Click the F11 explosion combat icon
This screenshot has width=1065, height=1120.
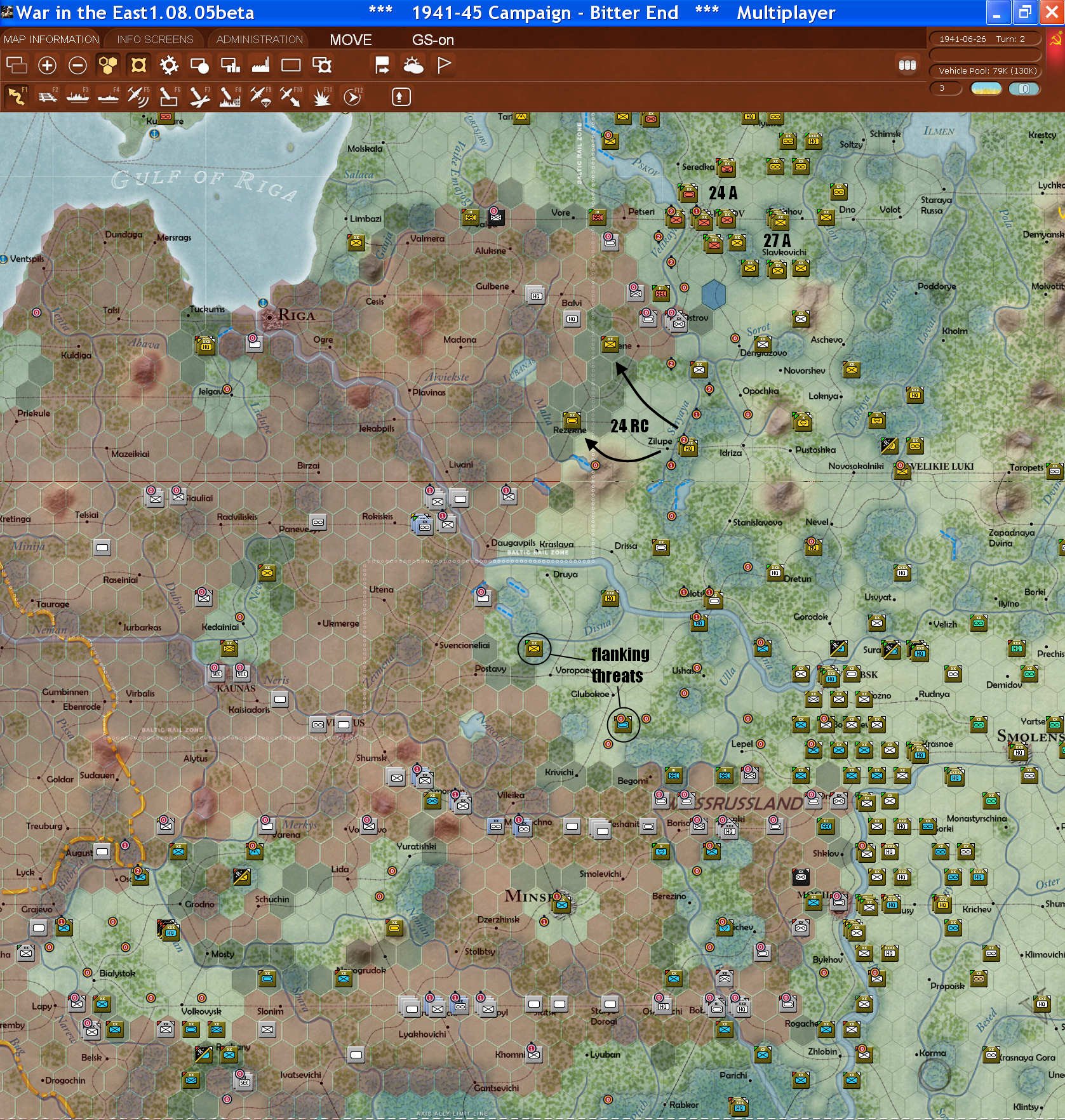[321, 97]
